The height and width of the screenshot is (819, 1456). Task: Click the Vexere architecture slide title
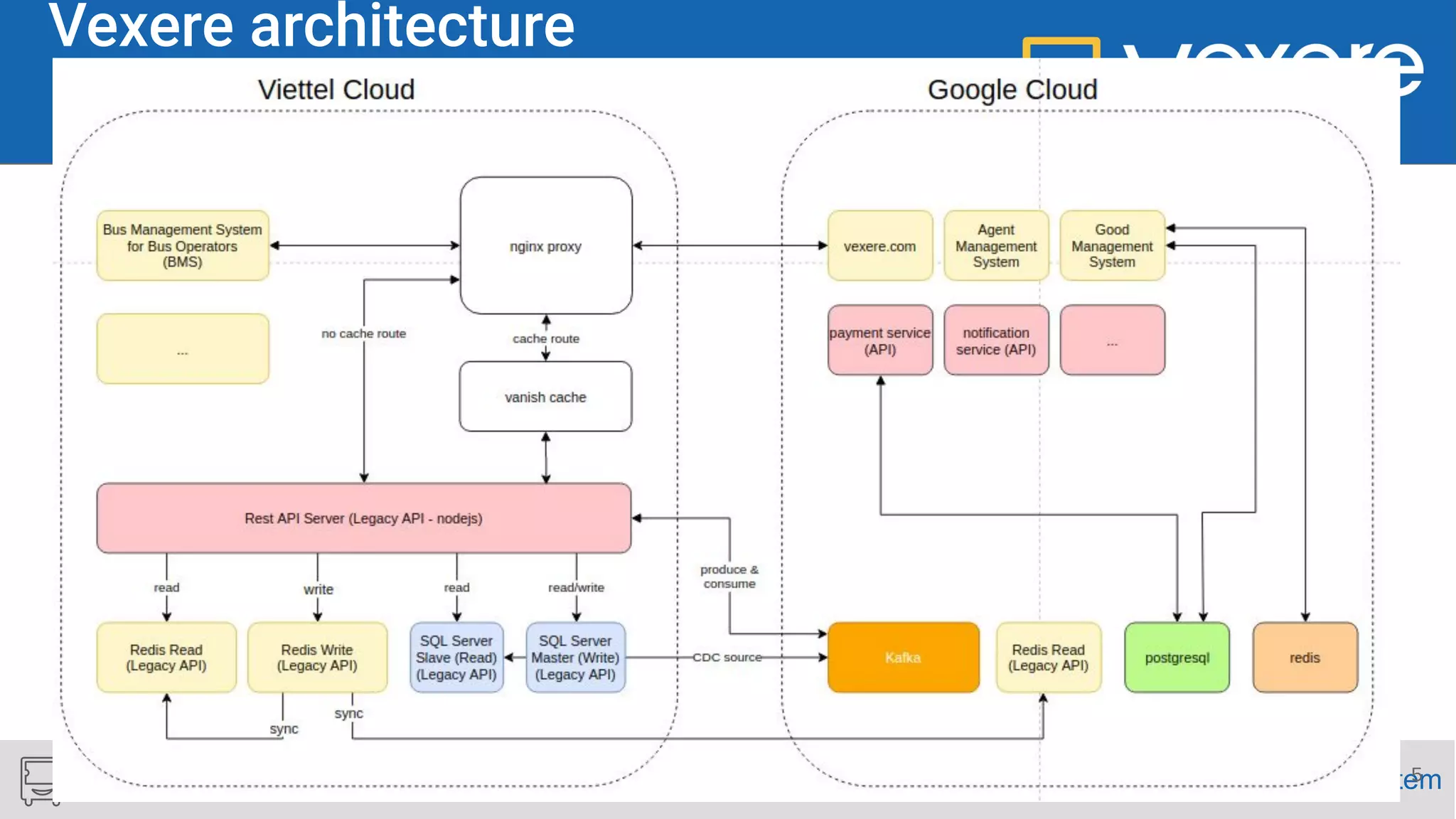click(311, 26)
